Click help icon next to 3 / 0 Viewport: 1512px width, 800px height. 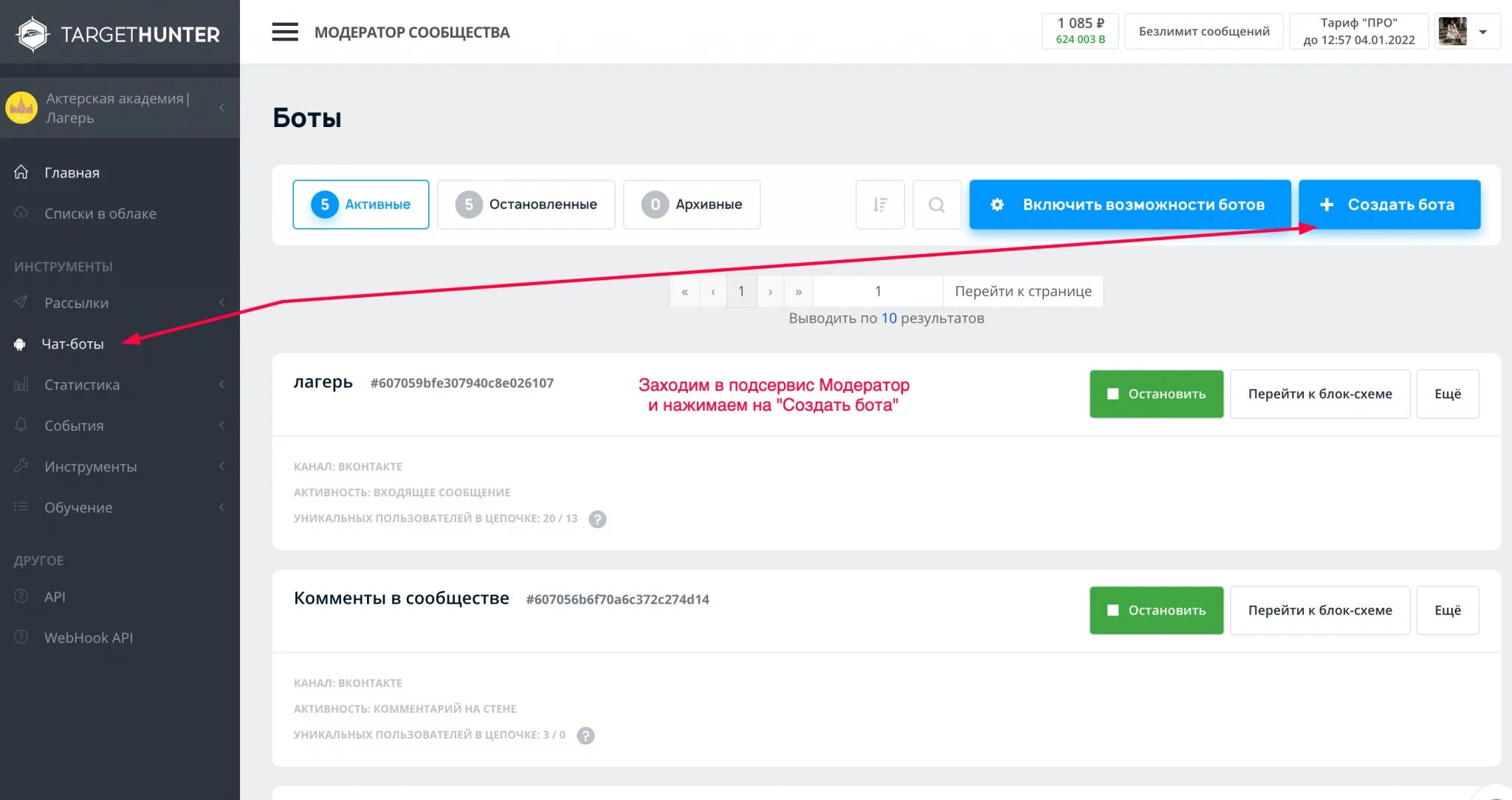click(585, 736)
